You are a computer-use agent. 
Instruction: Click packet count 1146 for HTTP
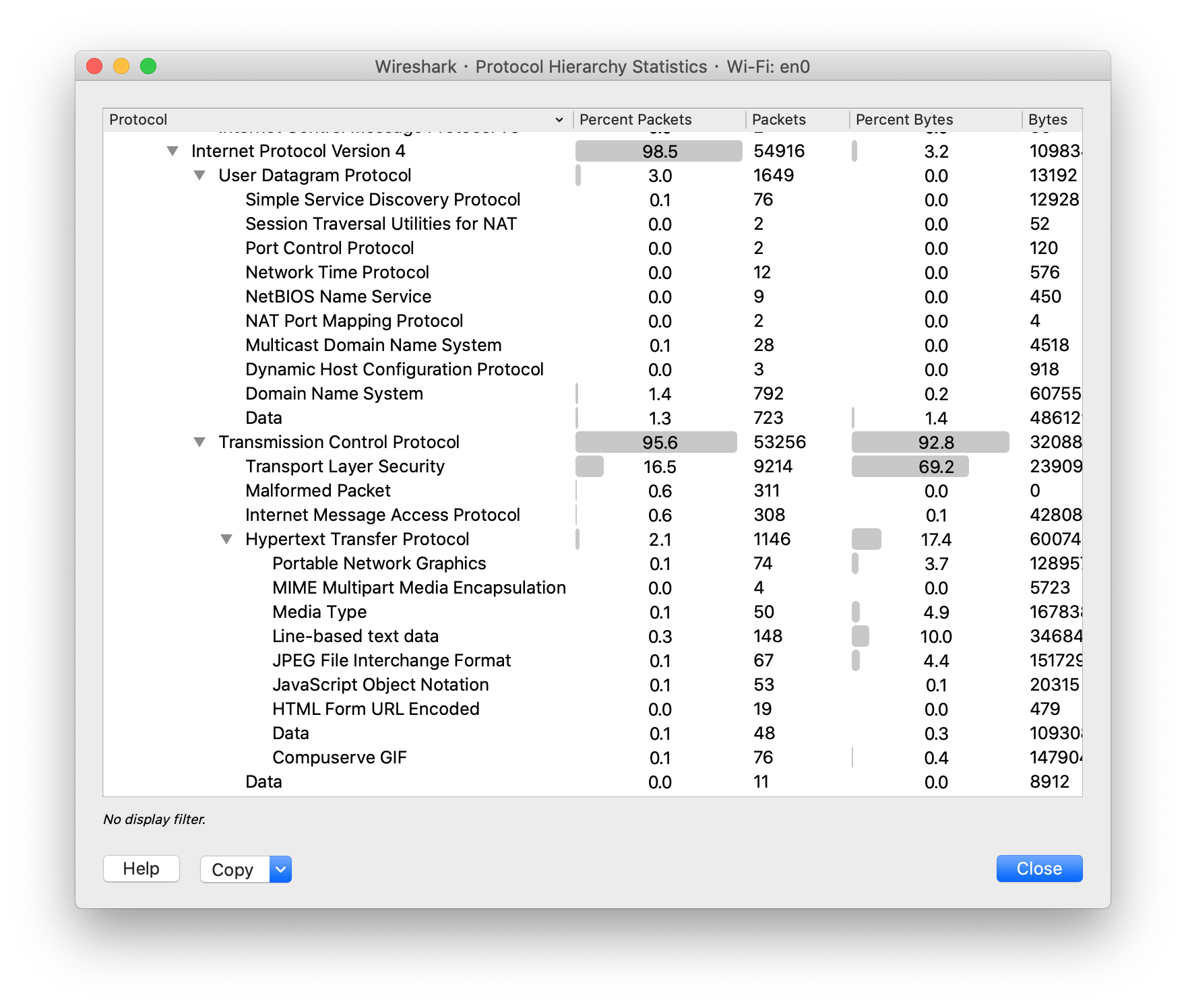pos(772,539)
